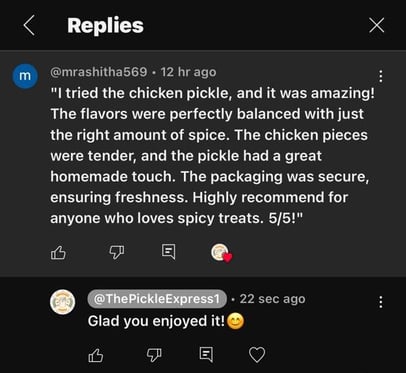Screen dimensions: 406x373
Task: Open the blue 'm' avatar profile
Action: 25,76
